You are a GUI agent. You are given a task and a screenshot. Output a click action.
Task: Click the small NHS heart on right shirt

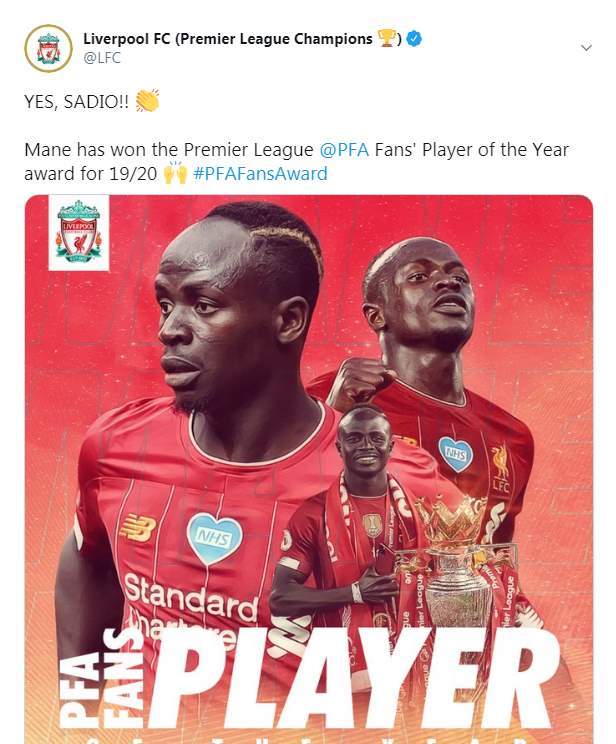(x=456, y=454)
